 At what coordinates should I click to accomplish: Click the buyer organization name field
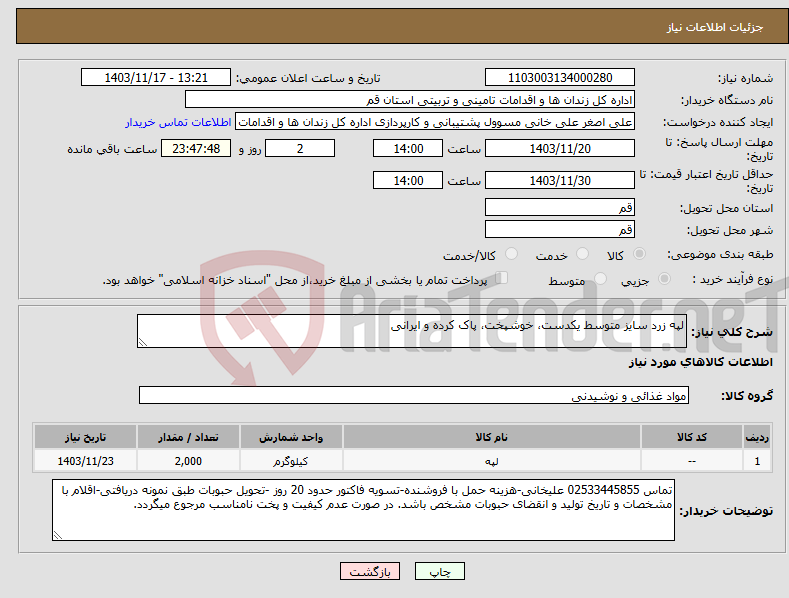click(x=410, y=100)
